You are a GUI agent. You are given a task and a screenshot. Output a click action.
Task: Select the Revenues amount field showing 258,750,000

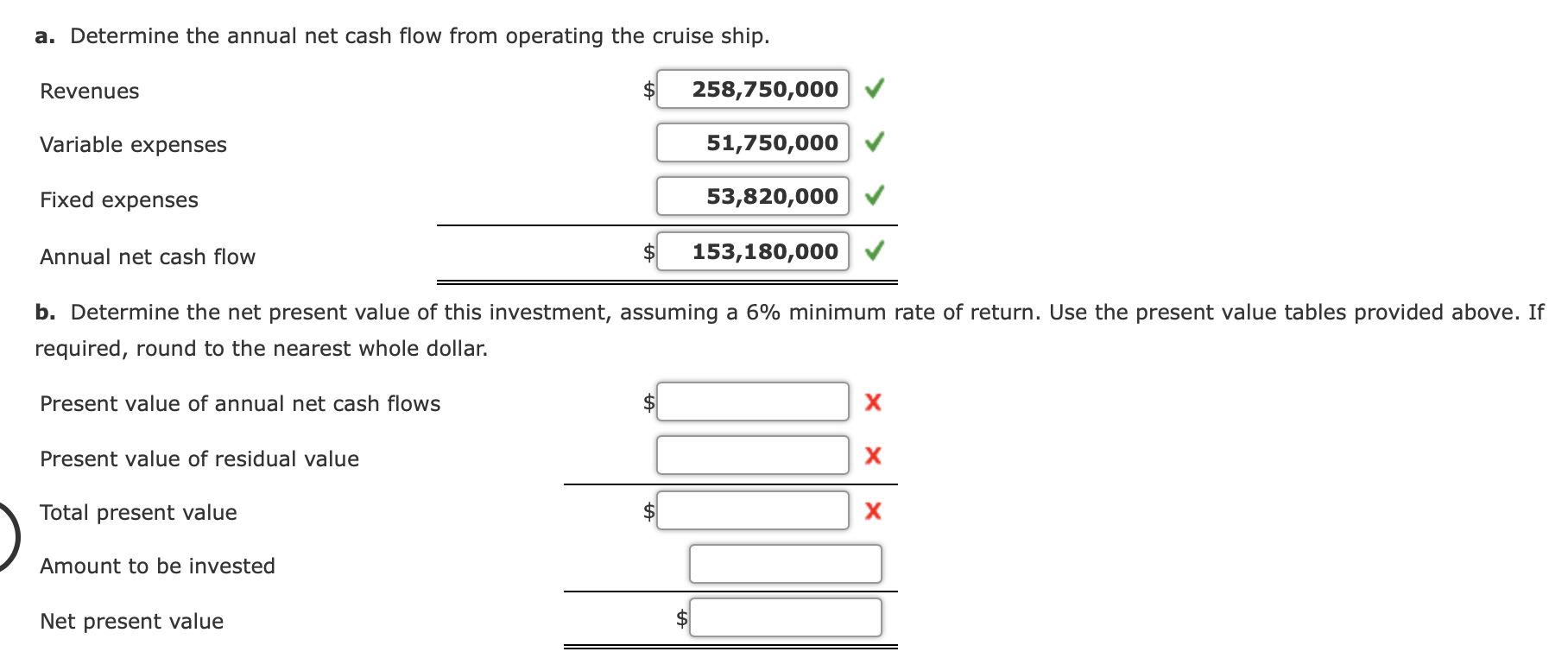[x=752, y=89]
